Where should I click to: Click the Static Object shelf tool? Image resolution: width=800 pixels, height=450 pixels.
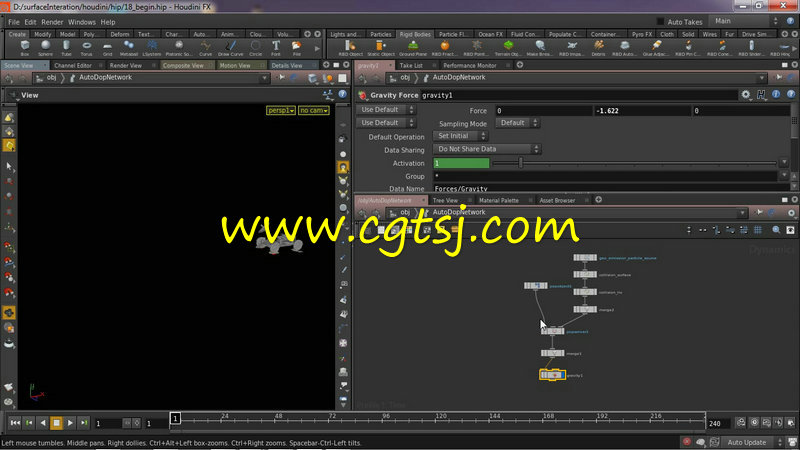381,48
